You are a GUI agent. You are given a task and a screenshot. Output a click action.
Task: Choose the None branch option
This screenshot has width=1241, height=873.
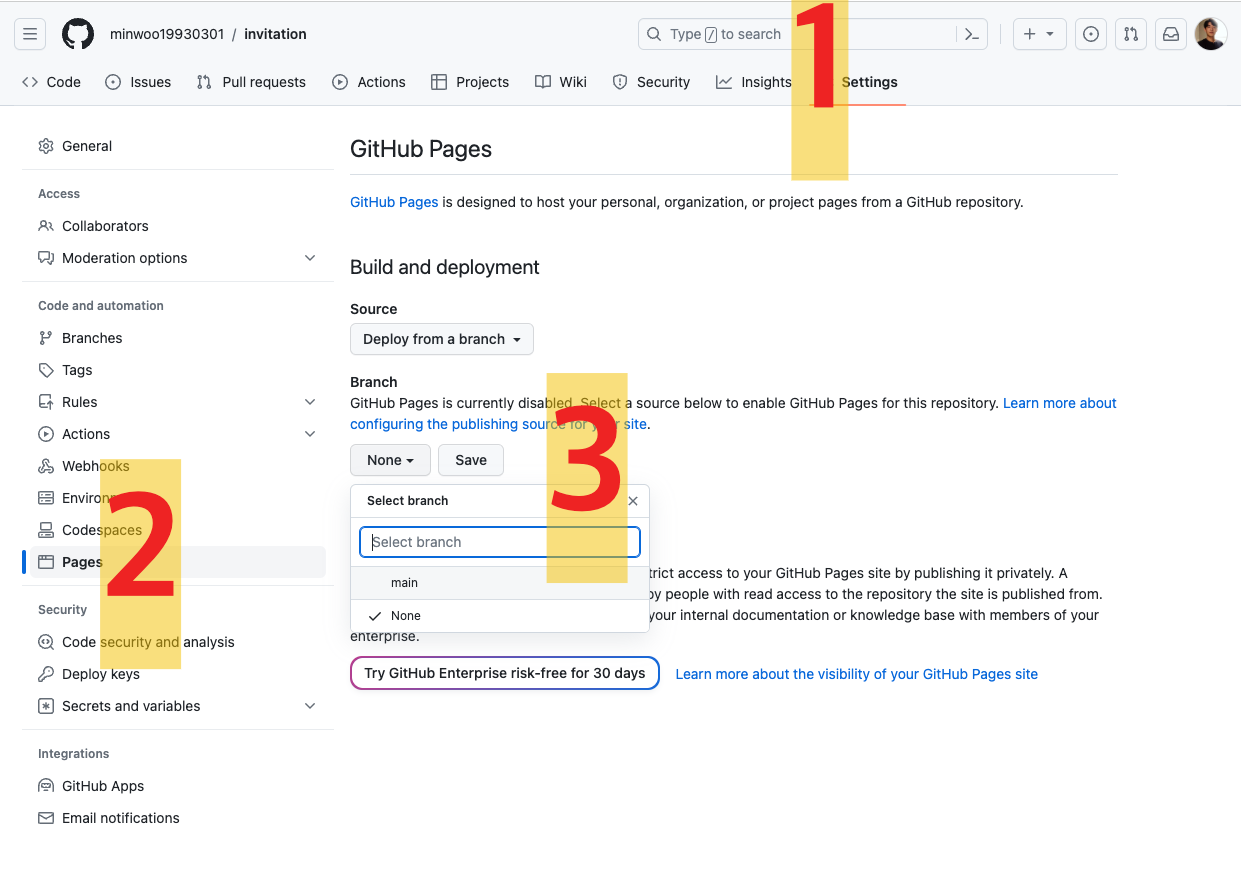click(x=500, y=616)
